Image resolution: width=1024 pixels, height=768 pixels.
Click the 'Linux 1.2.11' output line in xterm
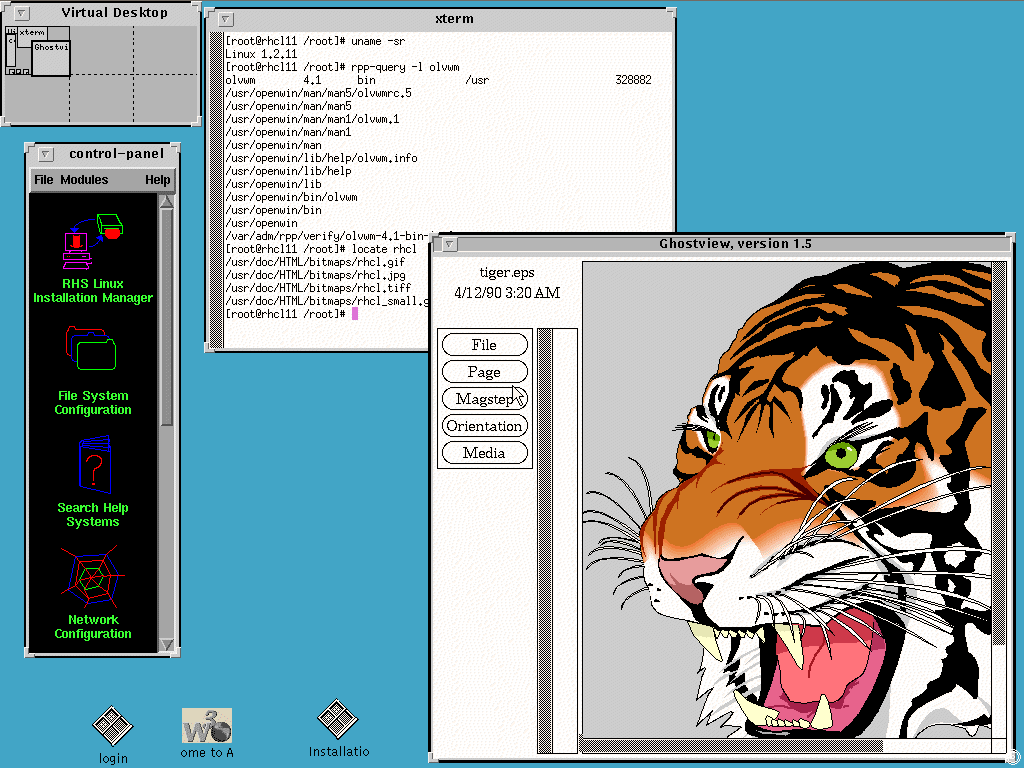261,54
